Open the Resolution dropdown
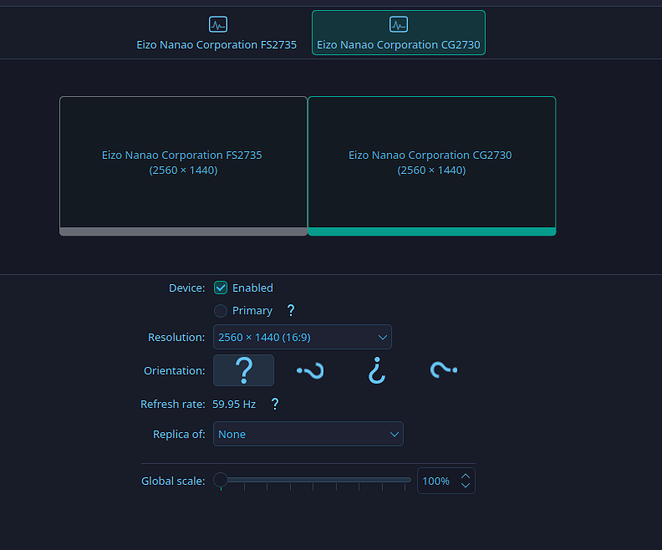This screenshot has width=662, height=550. tap(302, 337)
